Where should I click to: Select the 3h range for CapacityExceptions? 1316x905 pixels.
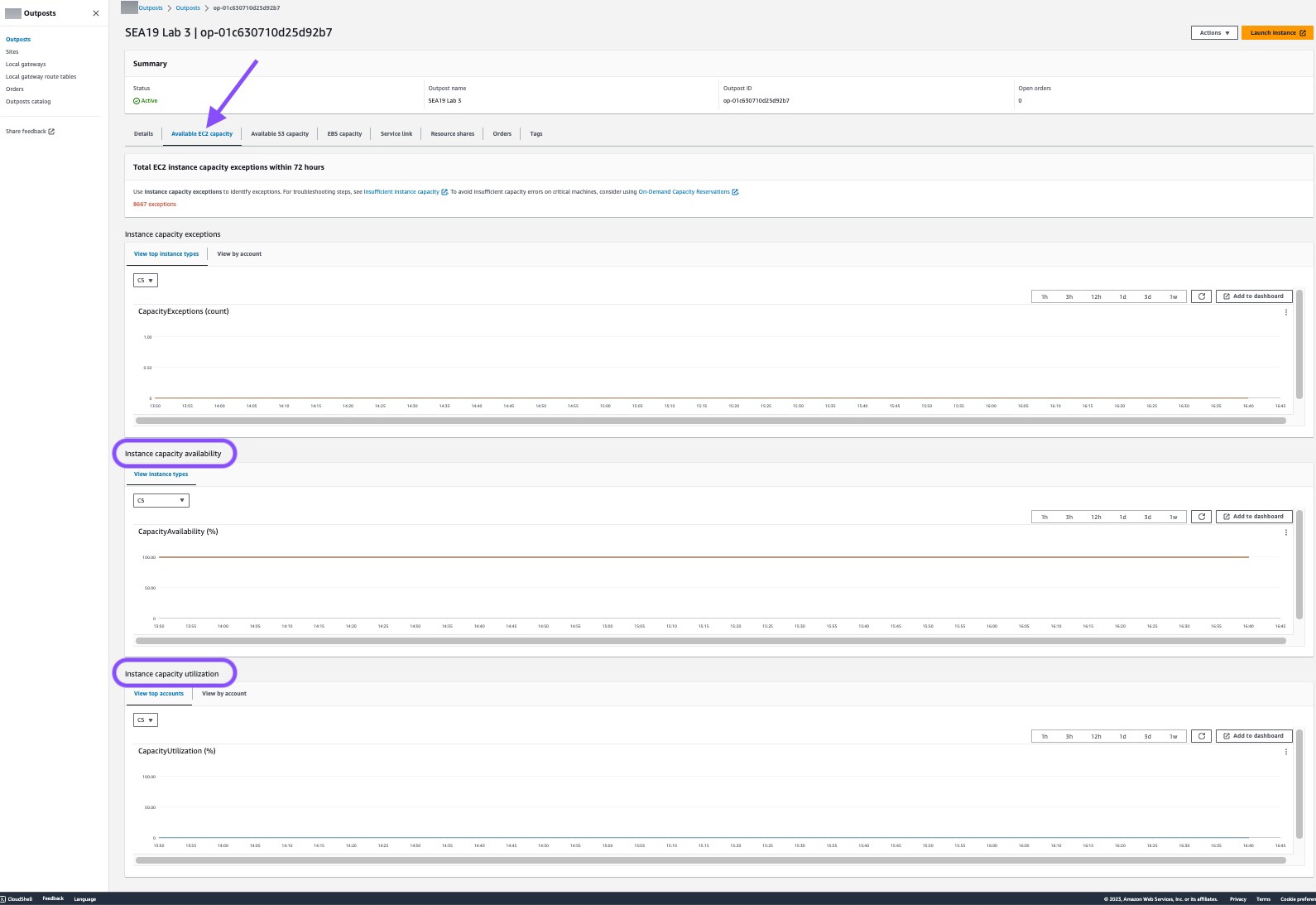tap(1069, 296)
